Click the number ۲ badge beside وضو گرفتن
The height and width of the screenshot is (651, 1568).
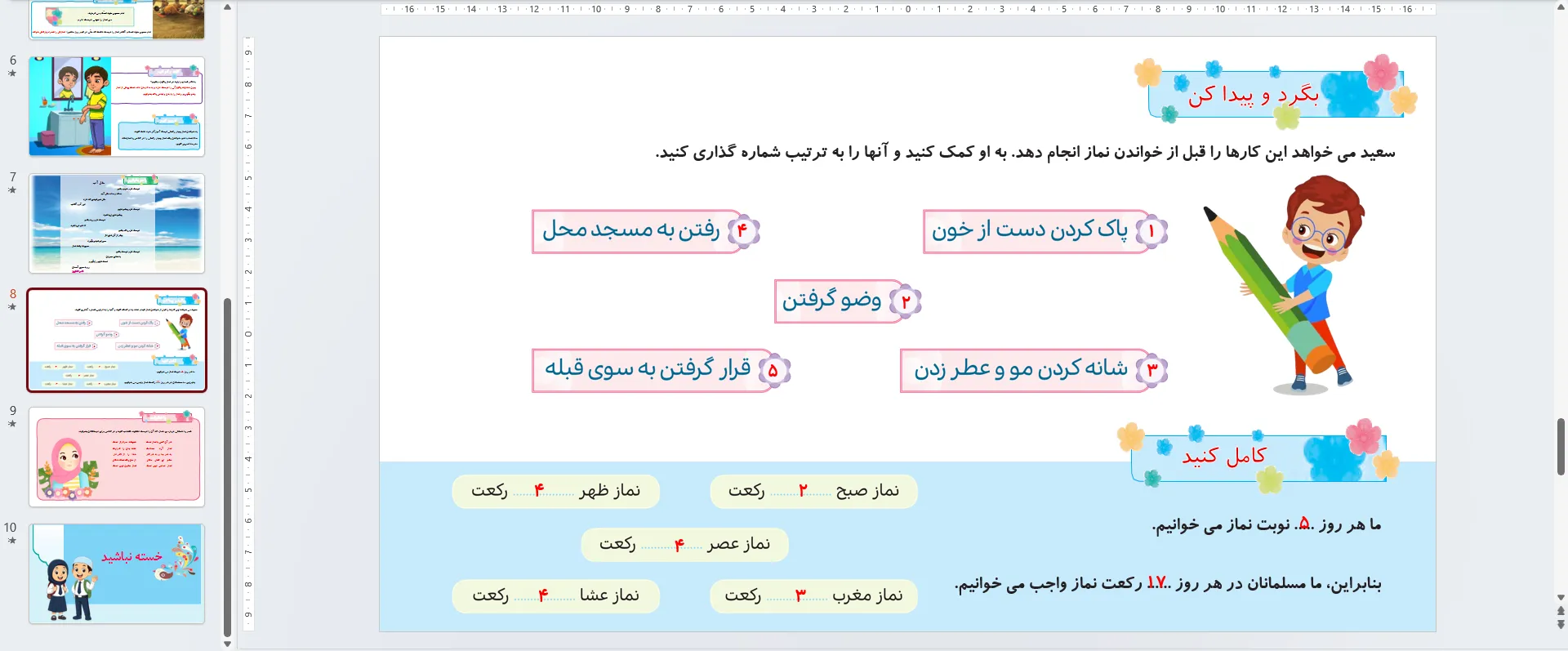click(x=905, y=301)
